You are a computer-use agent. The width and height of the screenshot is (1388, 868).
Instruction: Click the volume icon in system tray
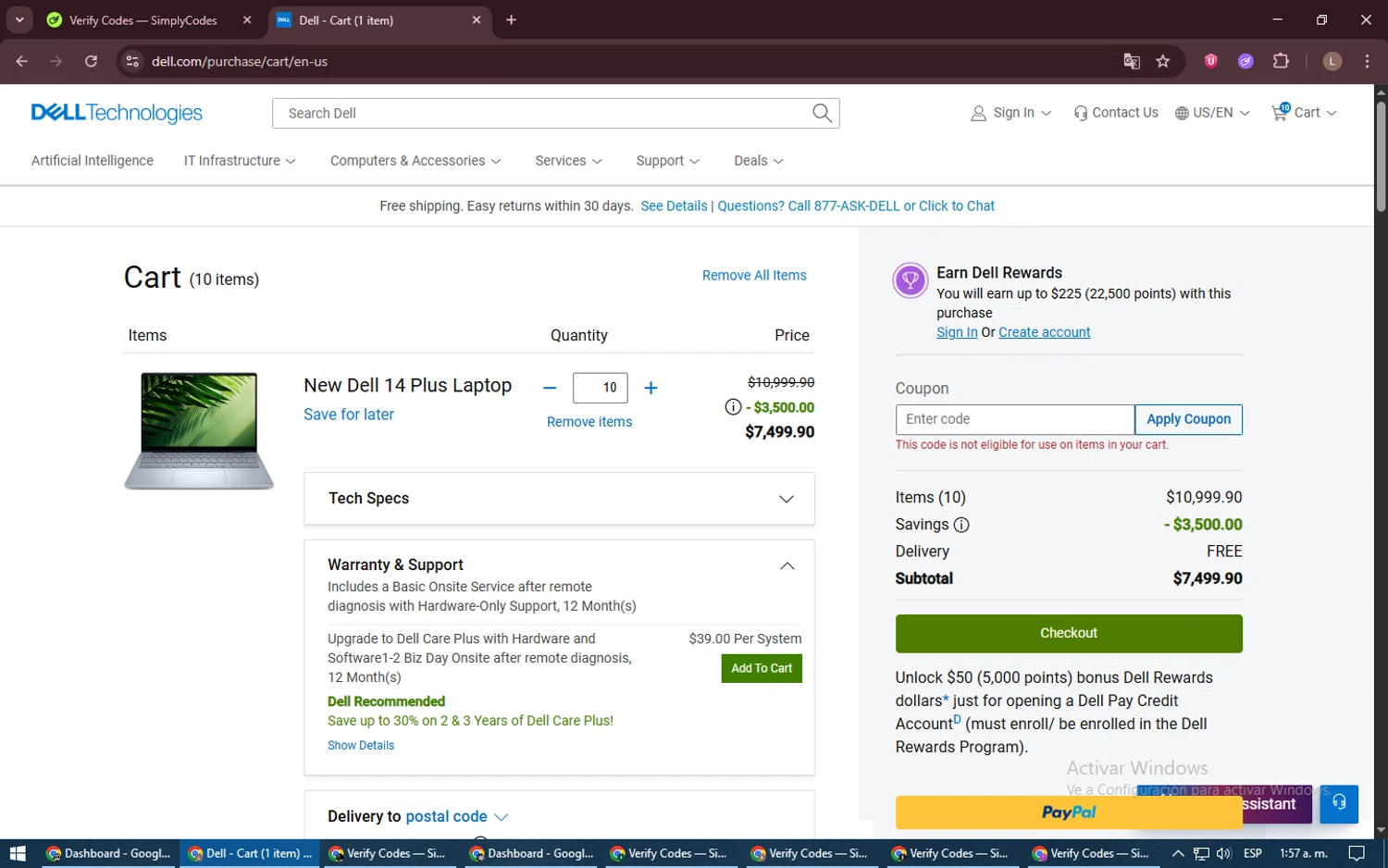[1224, 853]
